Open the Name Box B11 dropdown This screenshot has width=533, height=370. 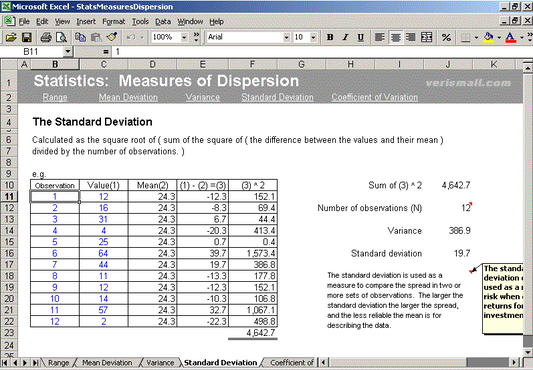pos(68,52)
